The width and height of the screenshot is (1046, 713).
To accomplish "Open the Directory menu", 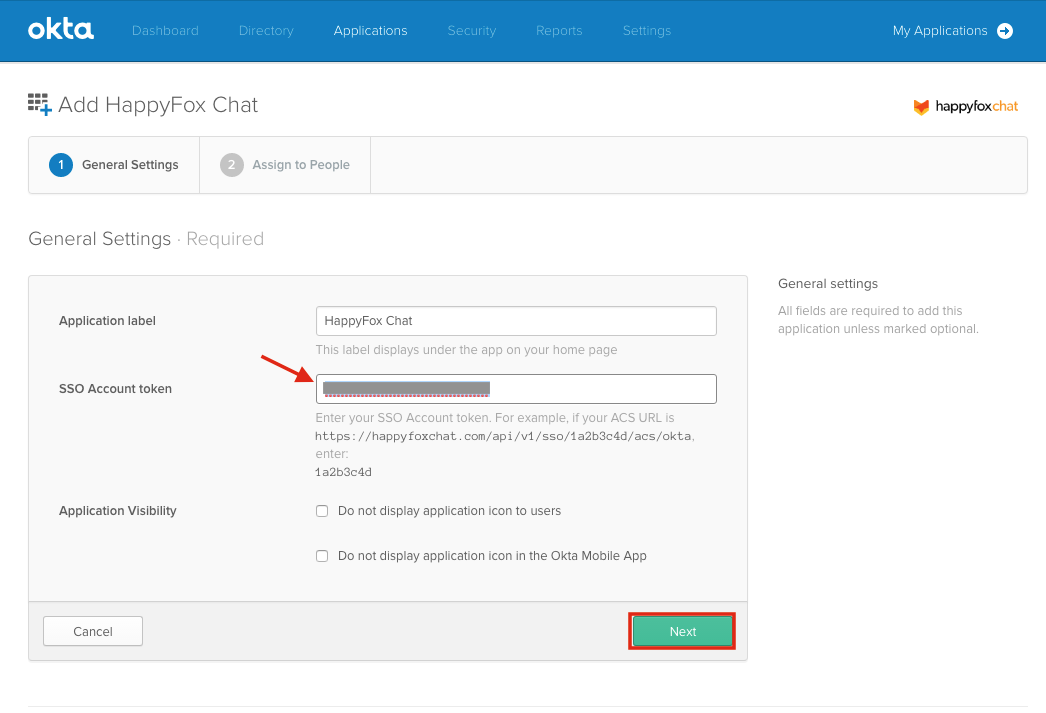I will point(265,31).
